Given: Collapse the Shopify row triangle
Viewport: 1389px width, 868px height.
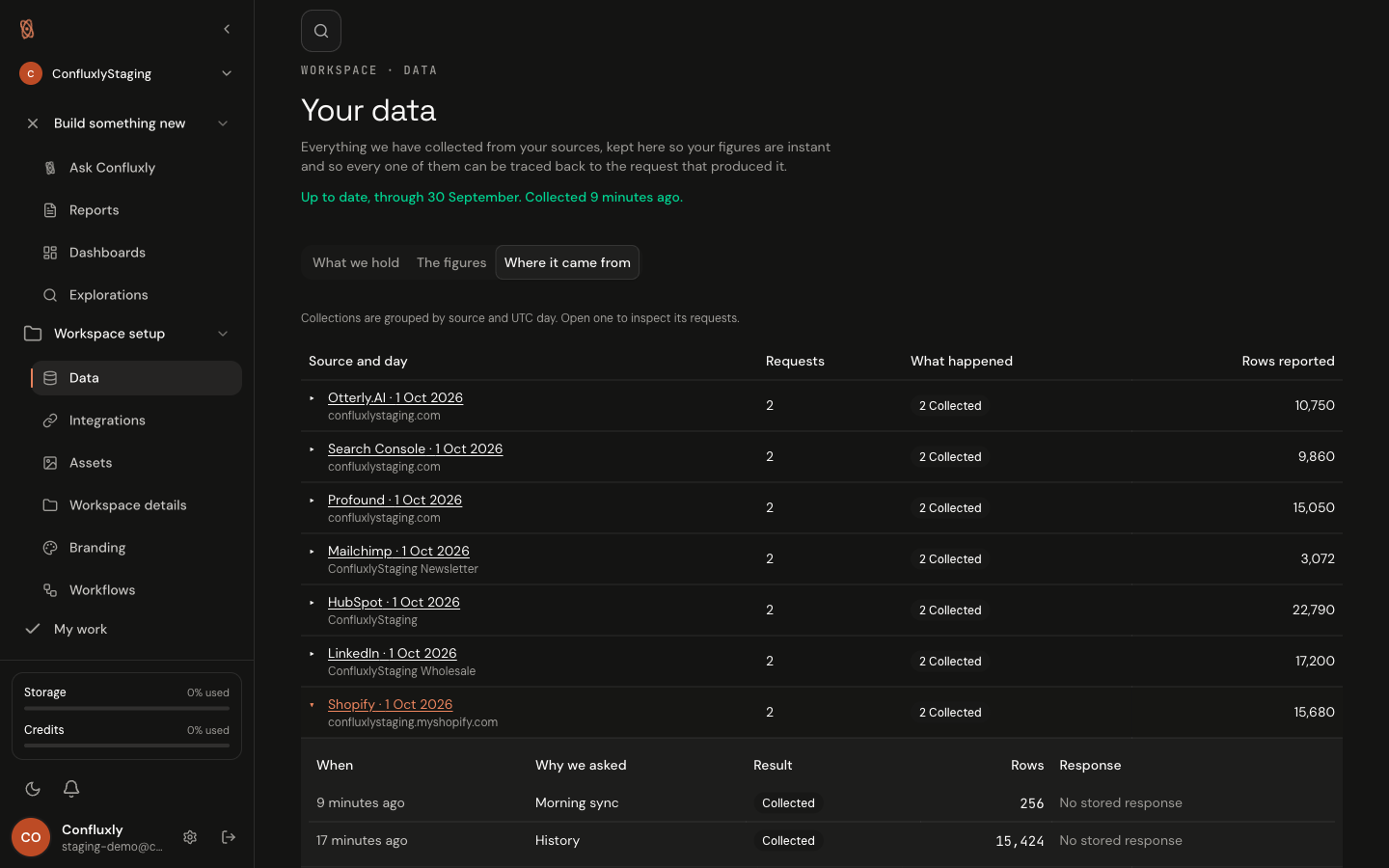Looking at the screenshot, I should point(312,705).
